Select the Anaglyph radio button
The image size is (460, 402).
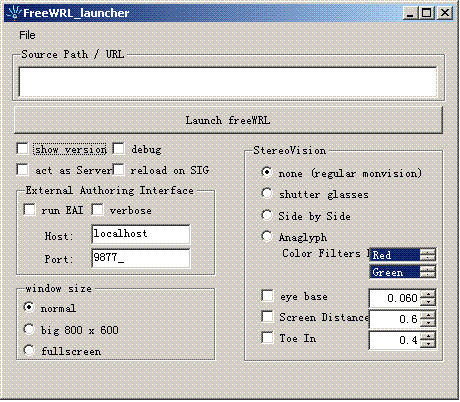tap(267, 236)
